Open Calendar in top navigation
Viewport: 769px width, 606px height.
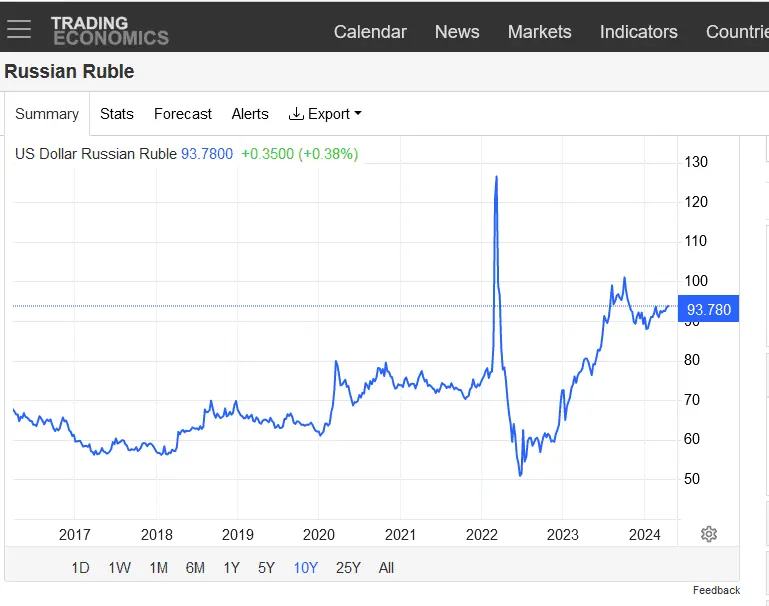tap(370, 32)
